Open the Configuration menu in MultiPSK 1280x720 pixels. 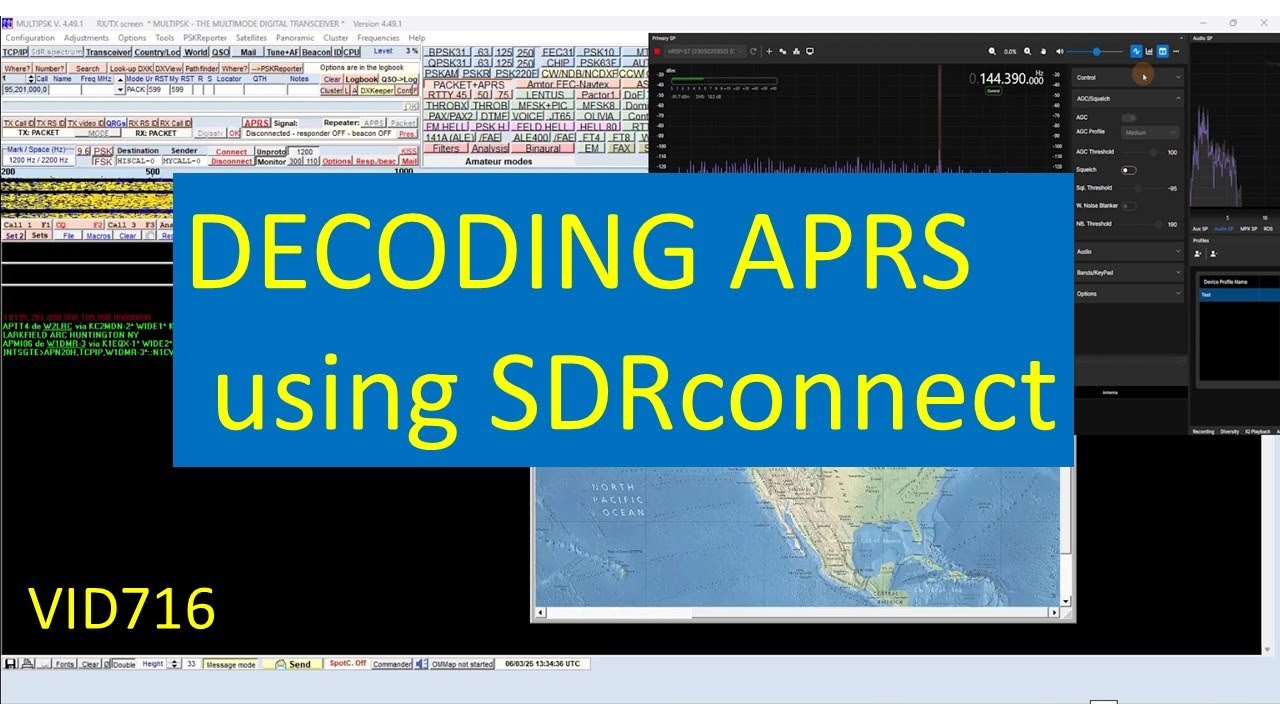(30, 38)
